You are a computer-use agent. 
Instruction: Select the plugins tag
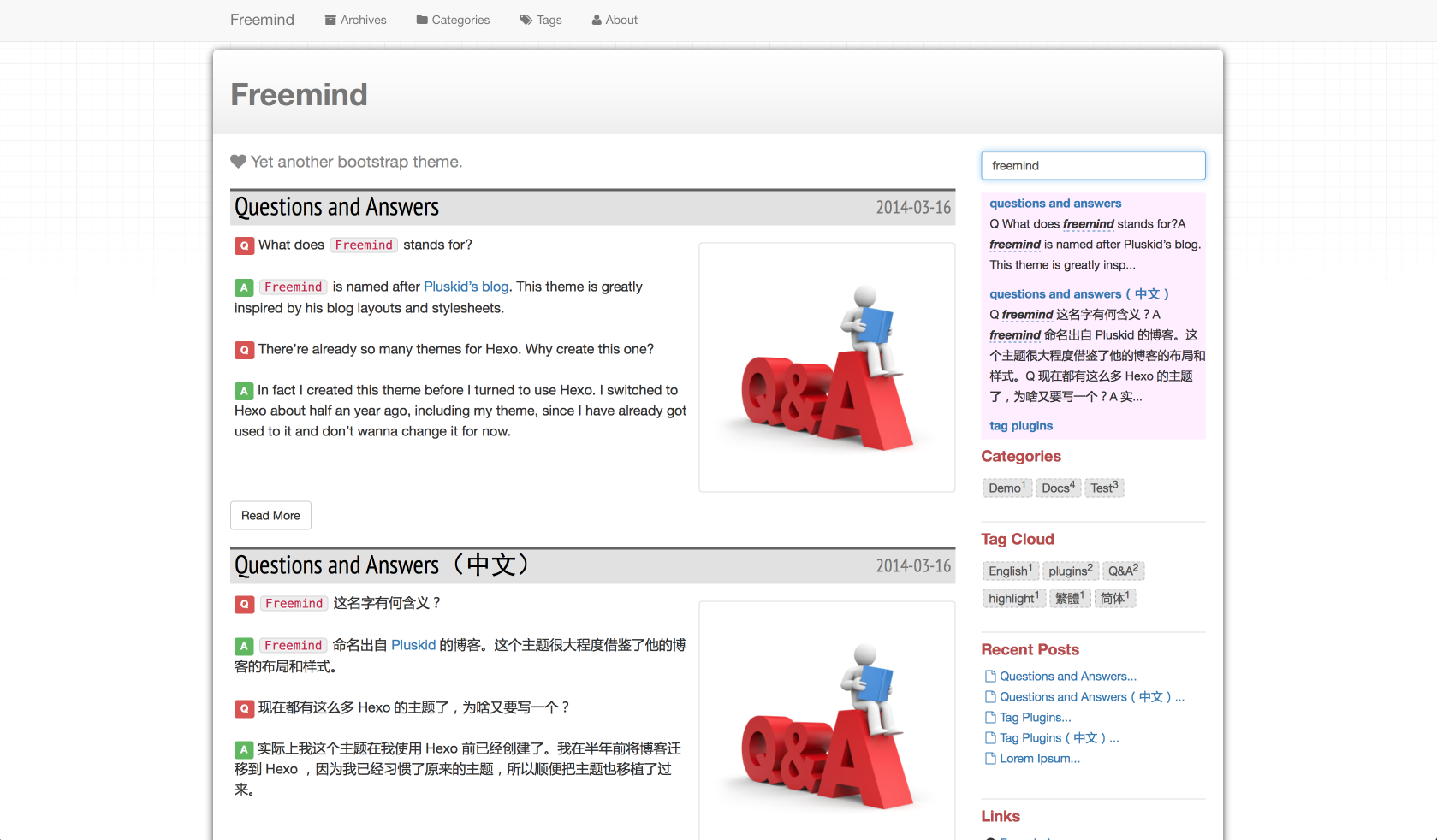(1070, 571)
